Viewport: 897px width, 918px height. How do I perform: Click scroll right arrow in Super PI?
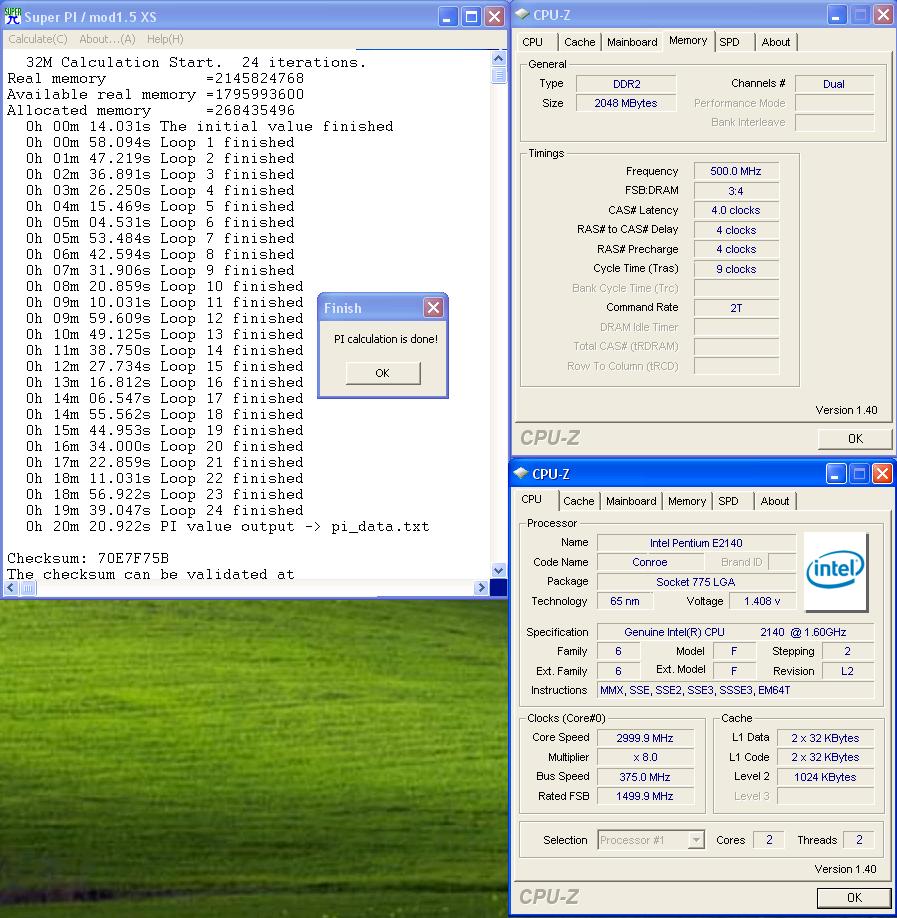click(481, 588)
